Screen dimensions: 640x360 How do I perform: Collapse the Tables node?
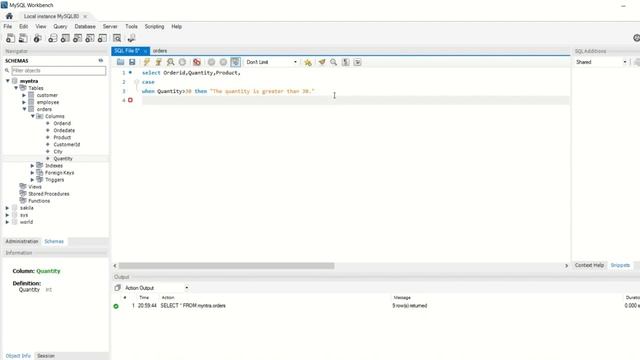16,88
